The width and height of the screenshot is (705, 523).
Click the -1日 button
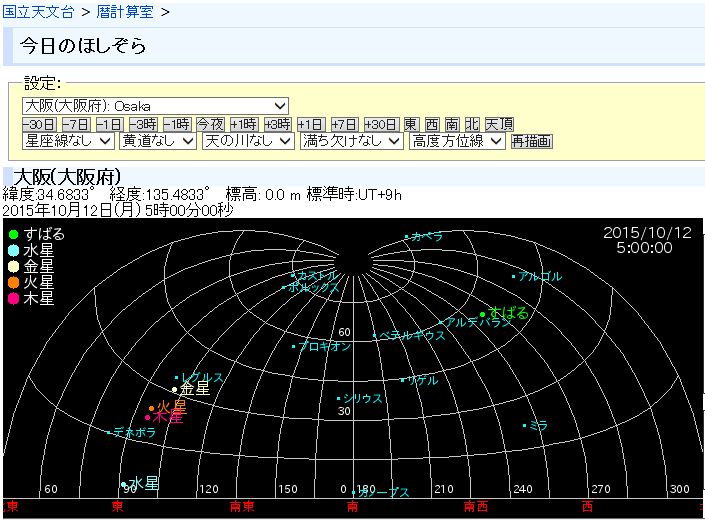(109, 124)
